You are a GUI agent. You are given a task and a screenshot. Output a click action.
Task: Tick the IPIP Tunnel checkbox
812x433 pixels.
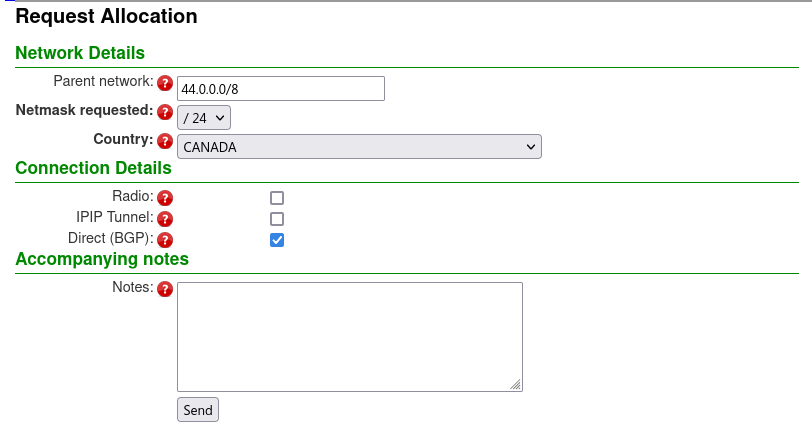point(277,219)
